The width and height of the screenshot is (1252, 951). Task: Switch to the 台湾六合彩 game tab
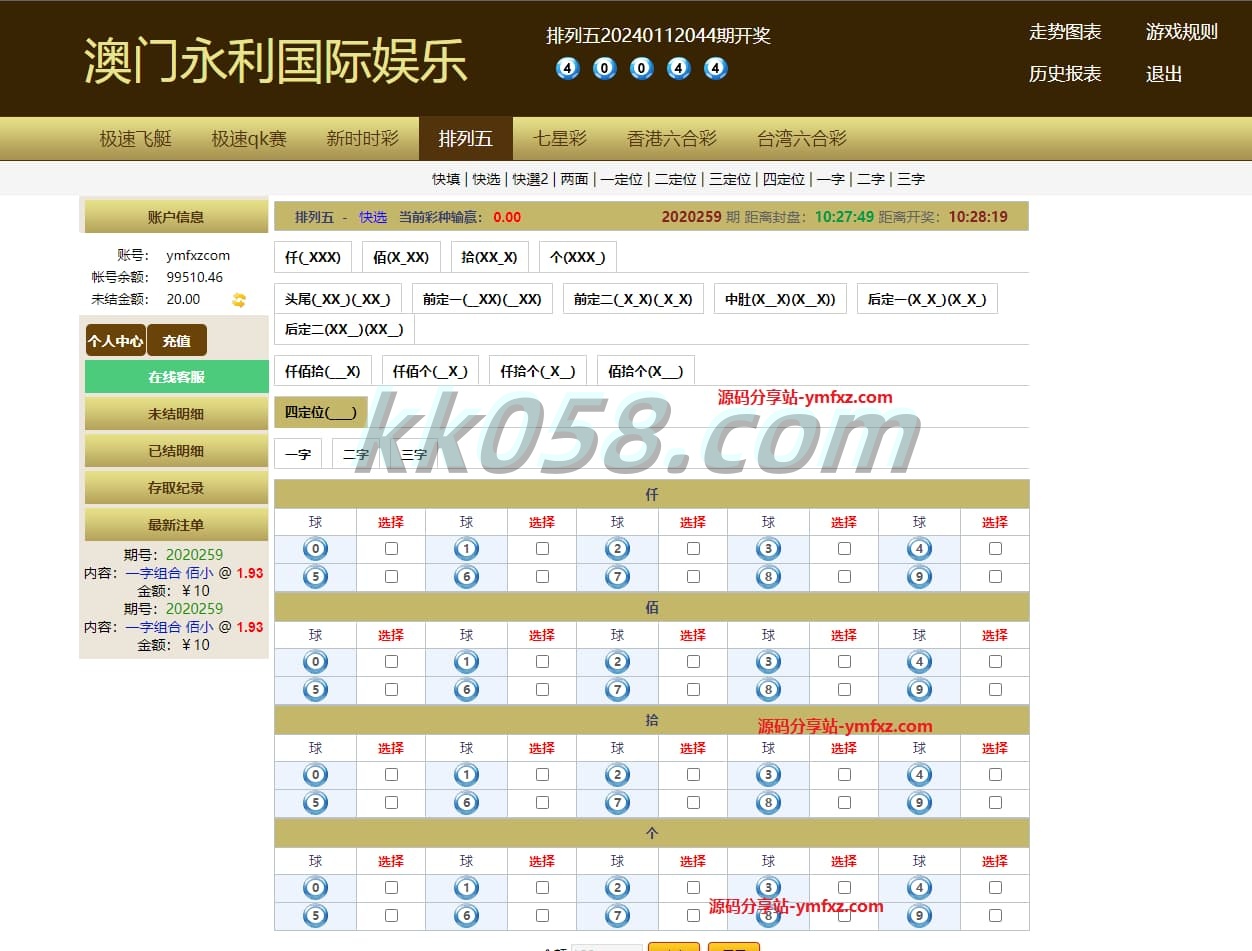click(802, 139)
